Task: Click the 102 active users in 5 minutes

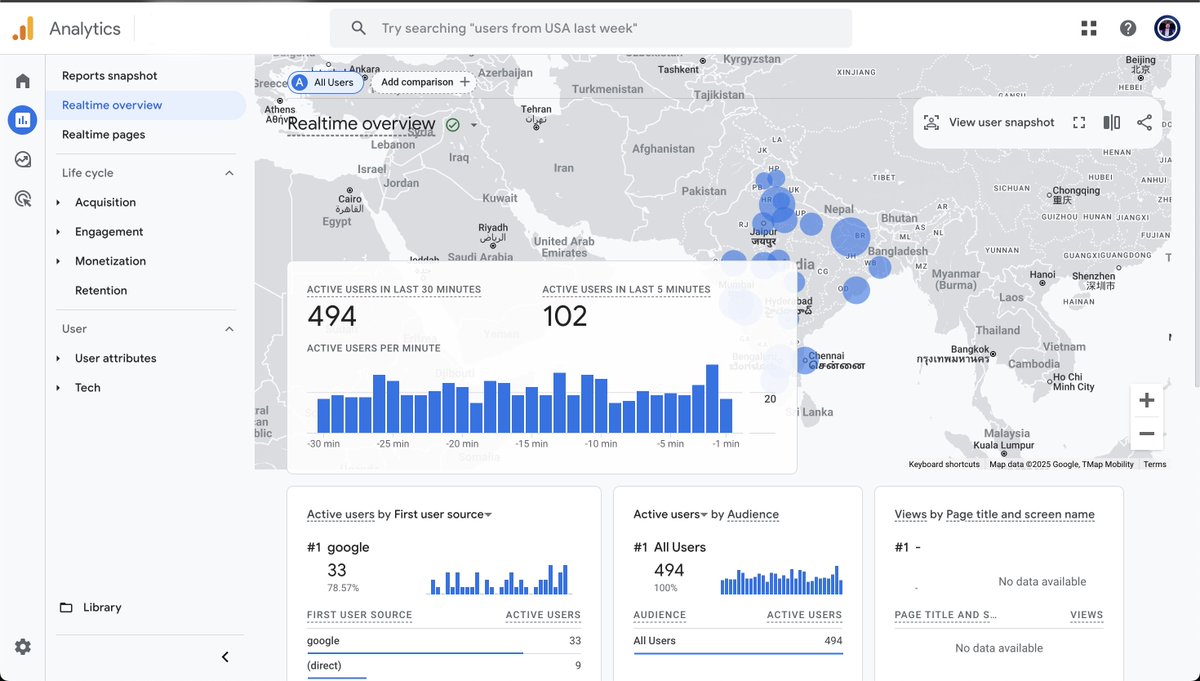Action: [x=565, y=316]
